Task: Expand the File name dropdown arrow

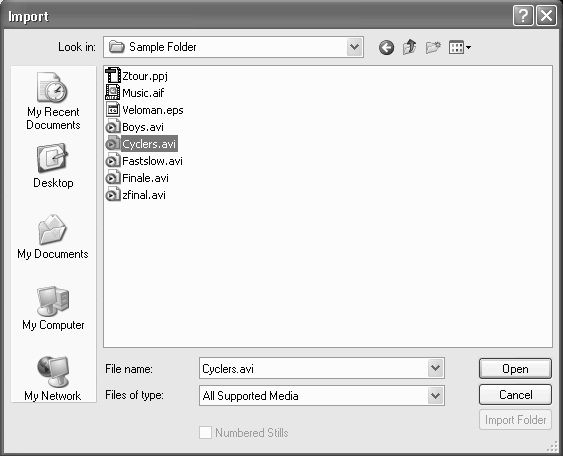Action: 436,368
